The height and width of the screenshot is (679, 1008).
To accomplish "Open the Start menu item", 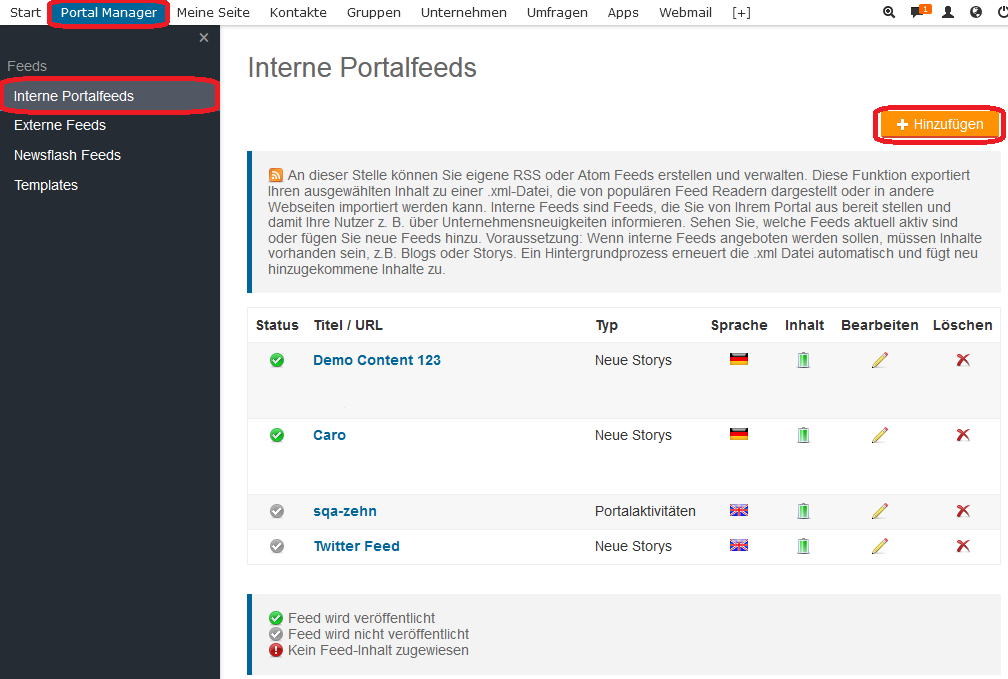I will coord(26,12).
